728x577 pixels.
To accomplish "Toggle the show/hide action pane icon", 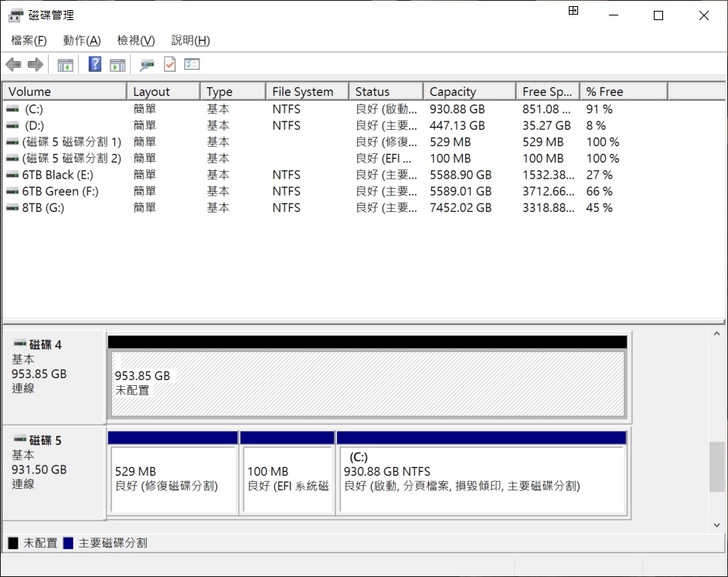I will point(117,65).
